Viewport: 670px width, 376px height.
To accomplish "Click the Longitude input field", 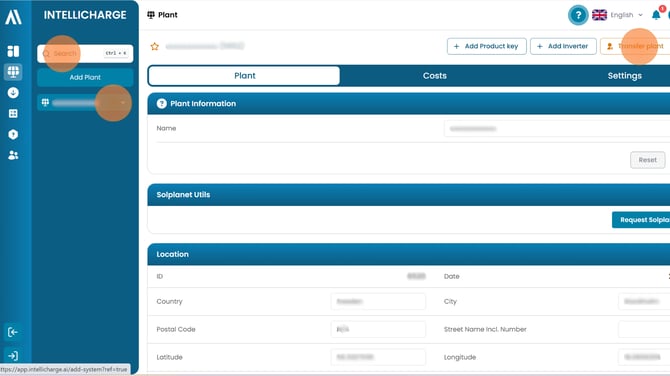I will tap(644, 357).
